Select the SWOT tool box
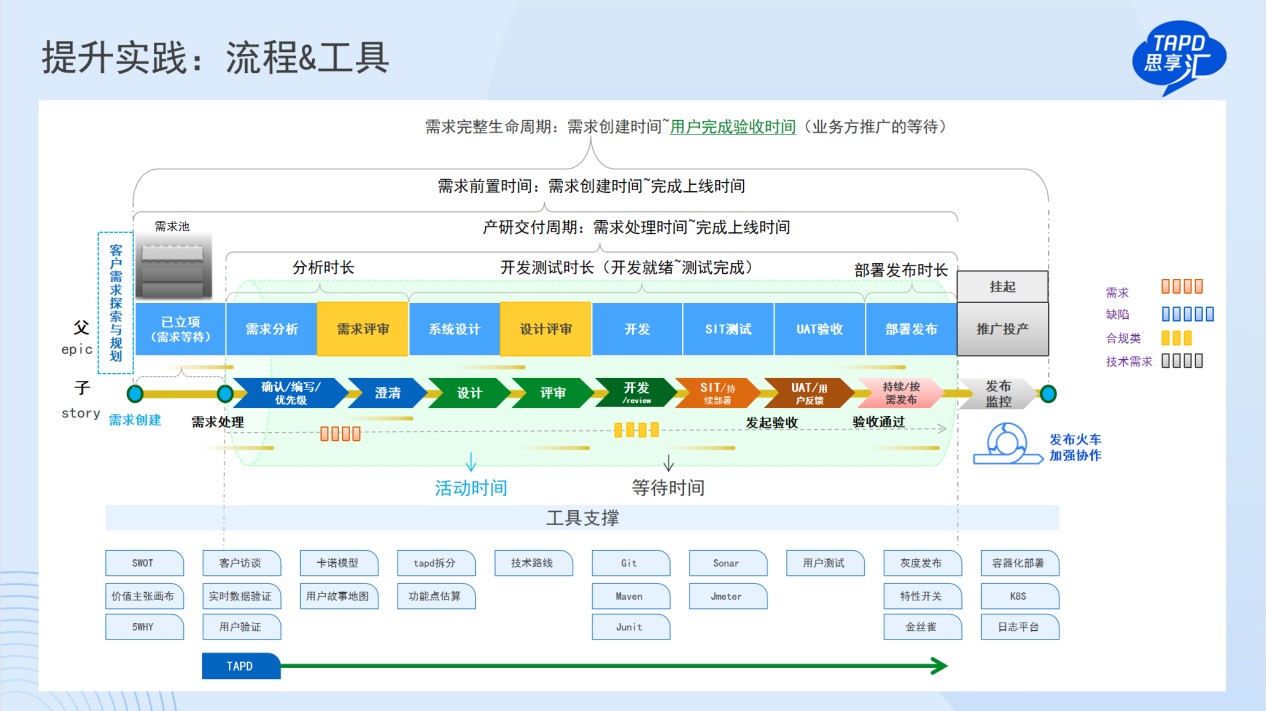This screenshot has height=711, width=1266. coord(144,563)
